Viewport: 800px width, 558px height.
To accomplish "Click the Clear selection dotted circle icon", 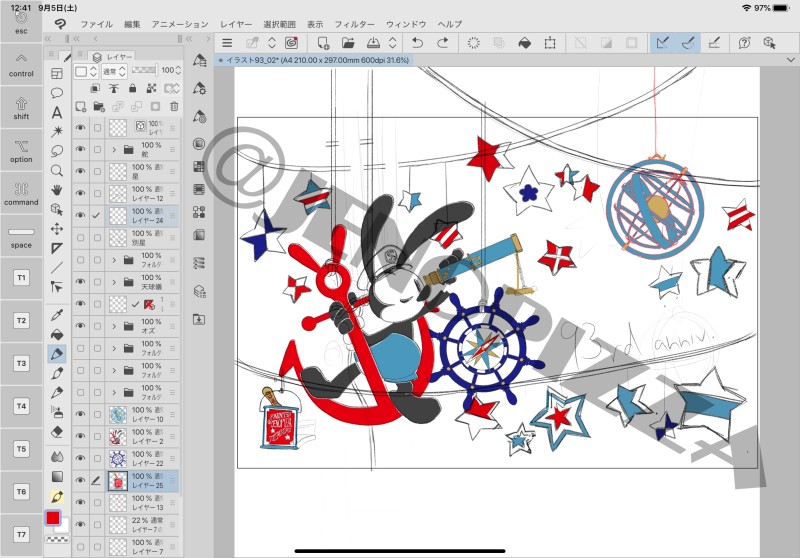I will click(x=473, y=43).
